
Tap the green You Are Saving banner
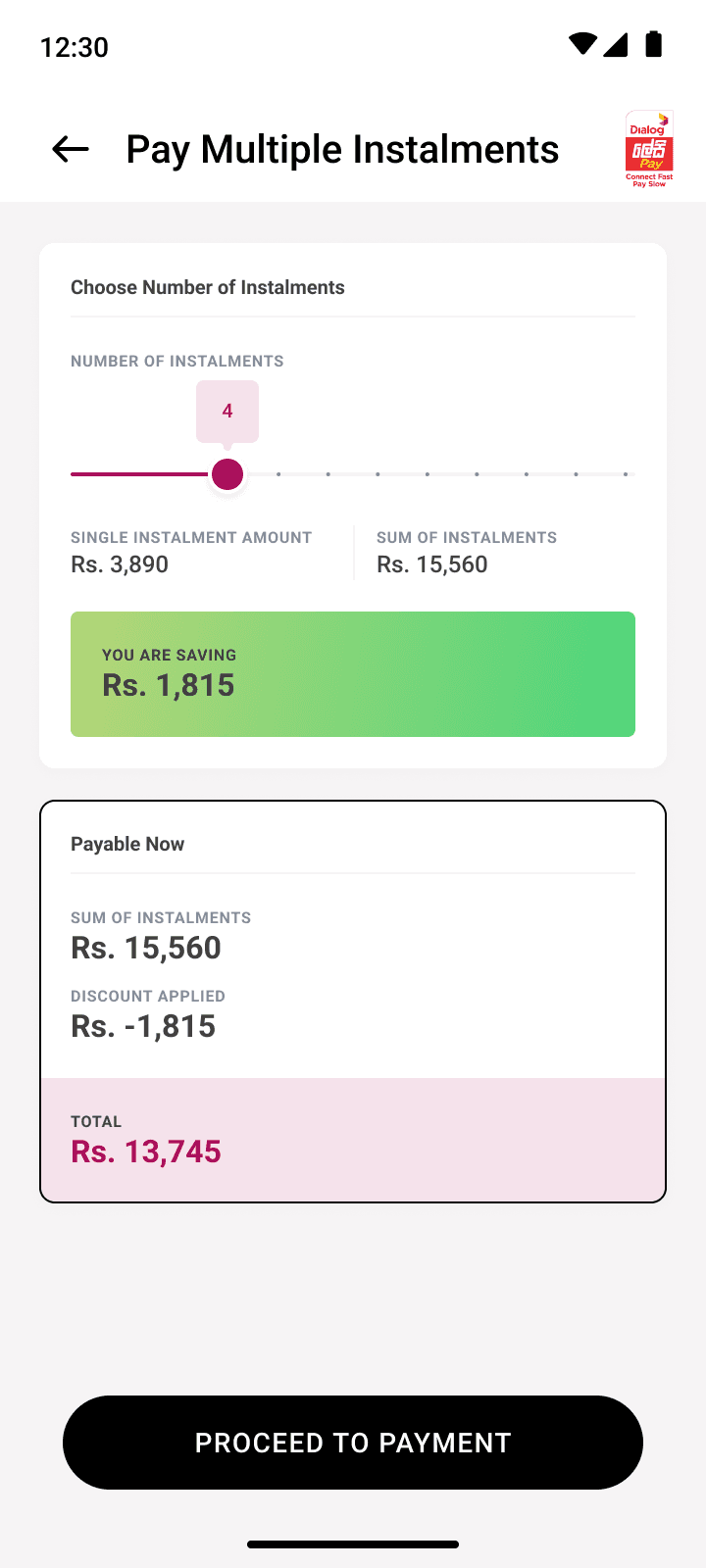pyautogui.click(x=353, y=674)
